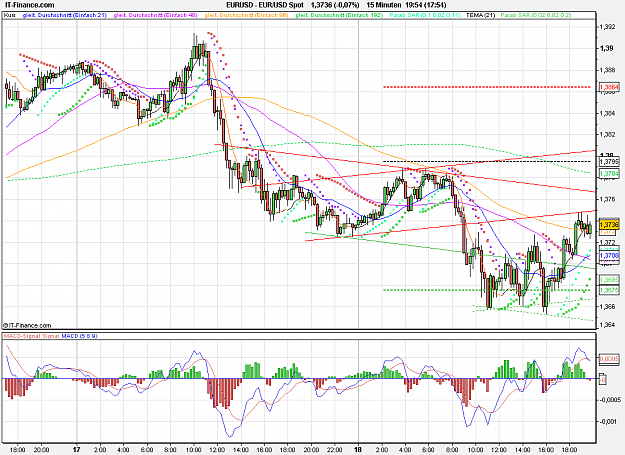Screen dimensions: 625x455
Task: Click the 1,39 price axis label
Action: point(606,48)
